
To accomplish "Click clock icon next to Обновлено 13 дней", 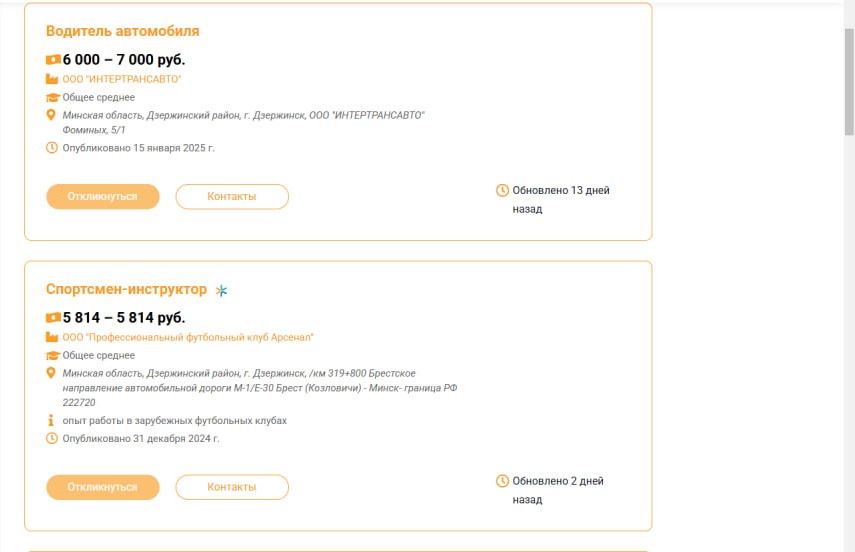I will click(x=502, y=190).
